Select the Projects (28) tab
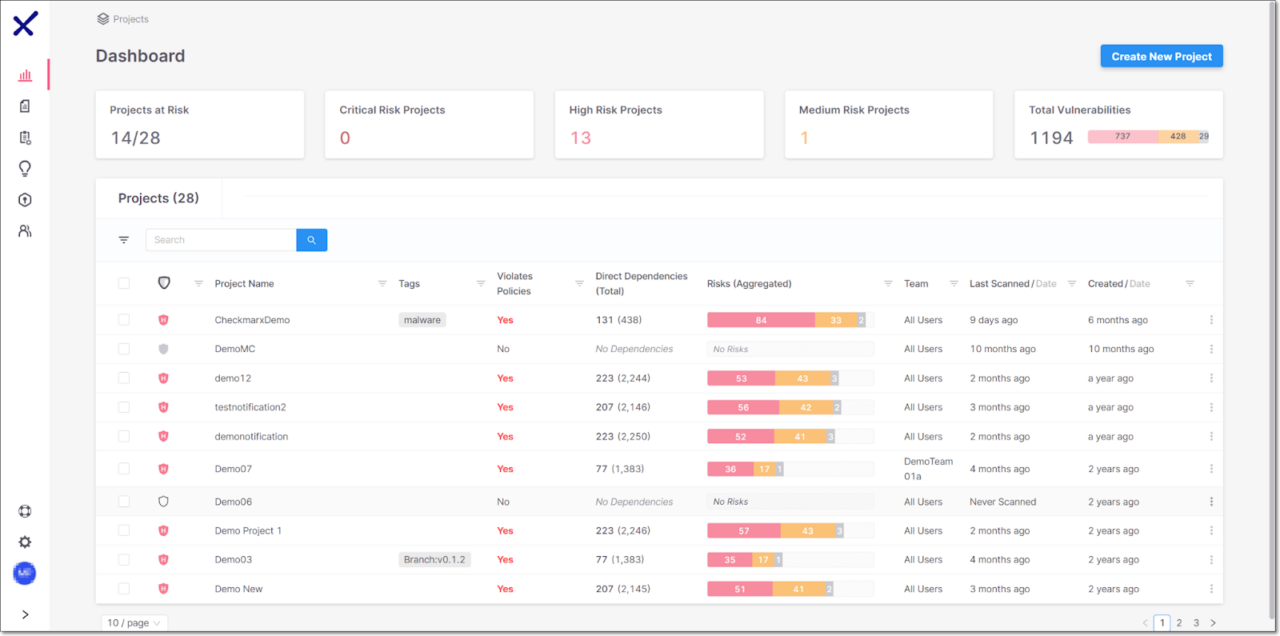This screenshot has width=1280, height=636. 158,198
